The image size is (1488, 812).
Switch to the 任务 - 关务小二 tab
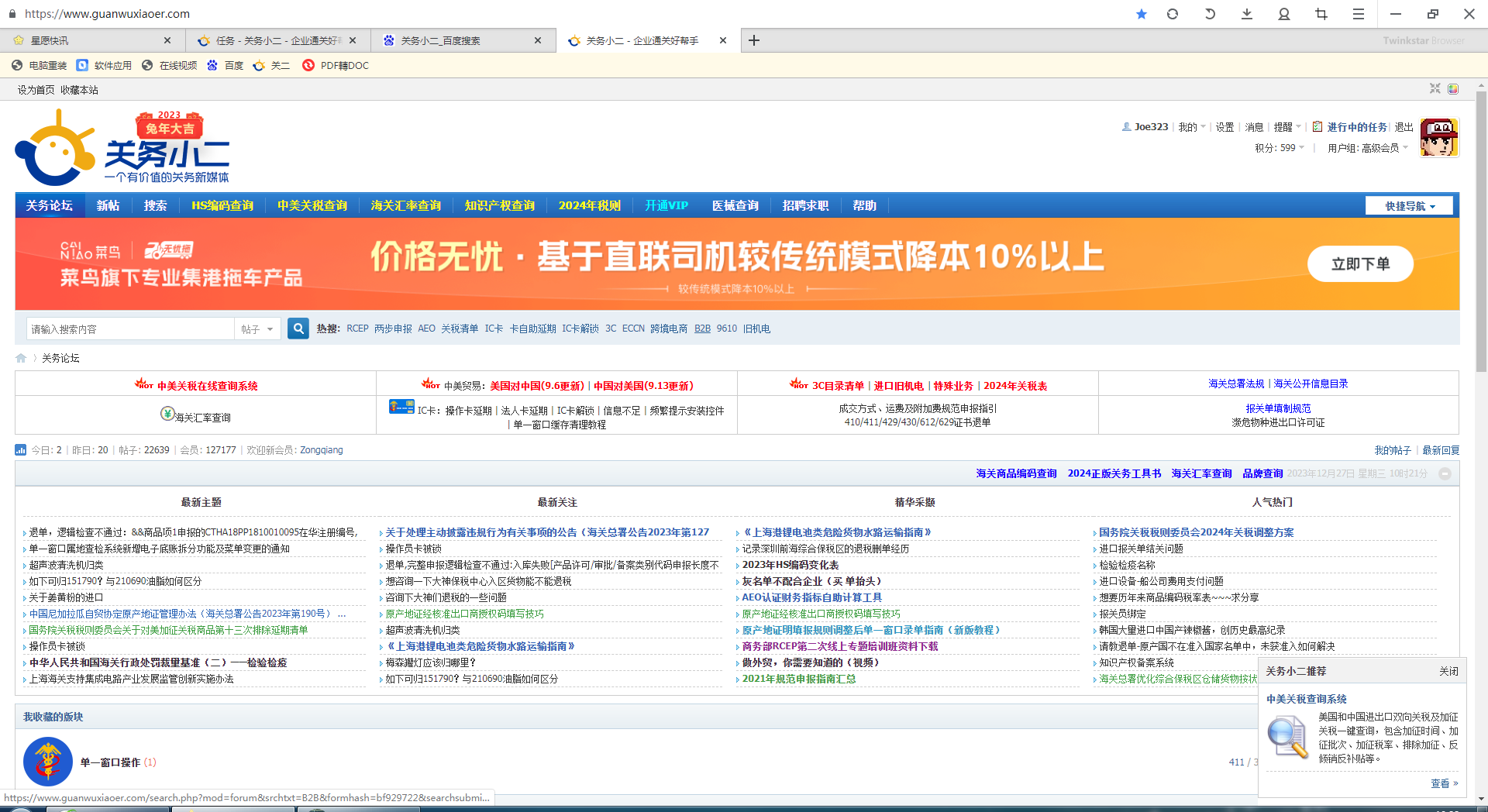277,40
